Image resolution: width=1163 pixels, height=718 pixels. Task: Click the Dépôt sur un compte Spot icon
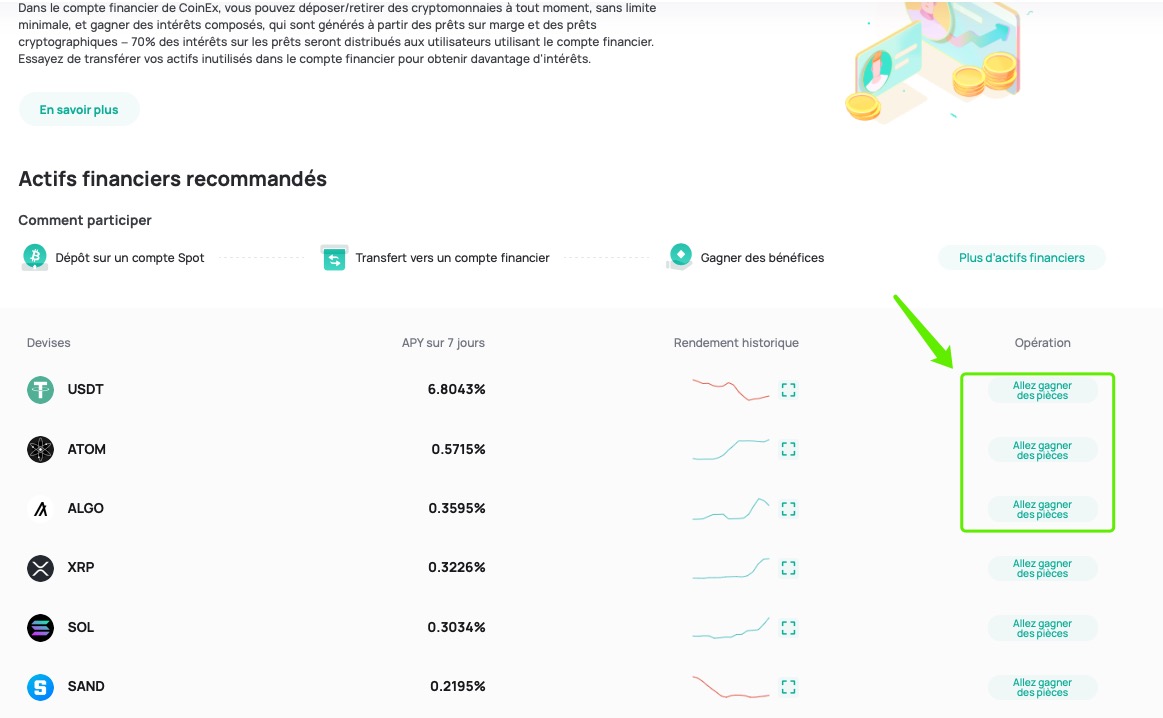tap(34, 257)
